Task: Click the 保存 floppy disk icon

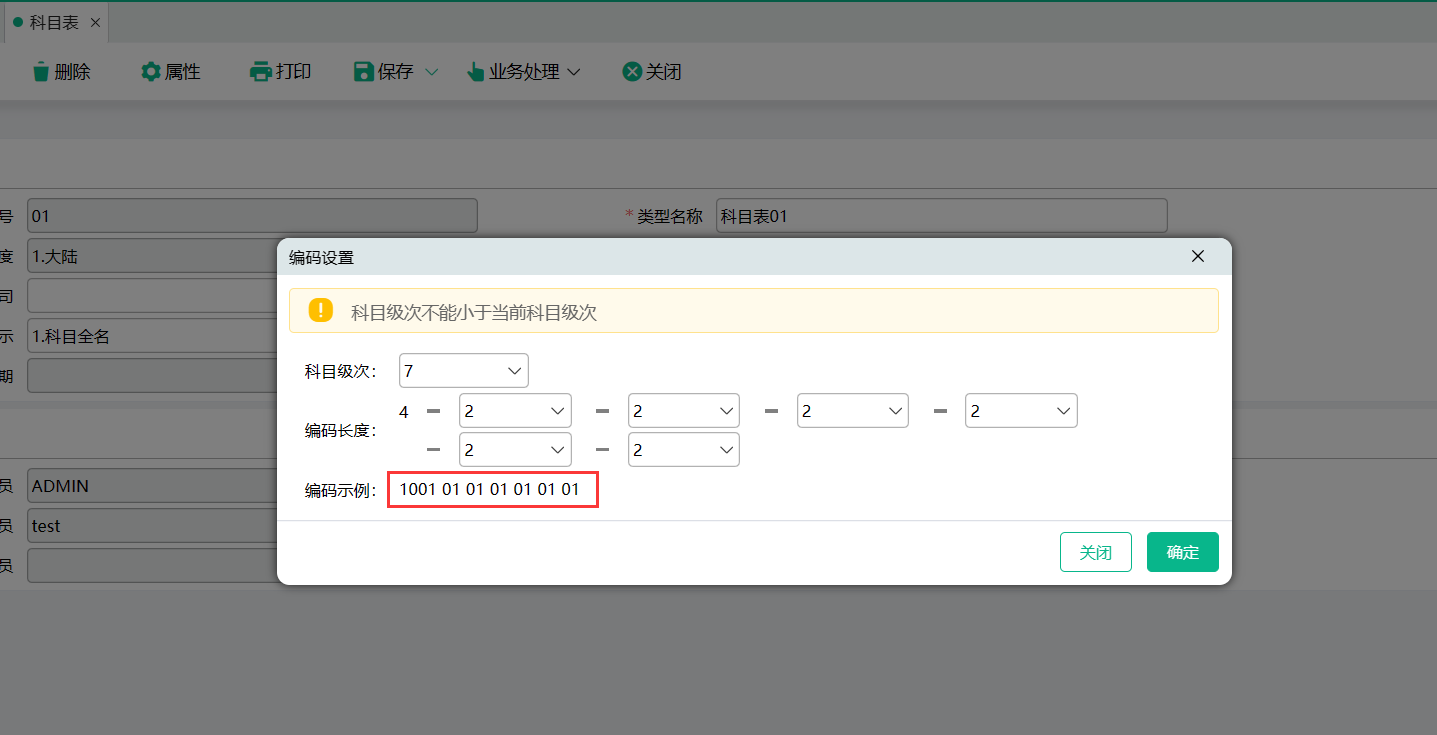Action: pos(364,72)
